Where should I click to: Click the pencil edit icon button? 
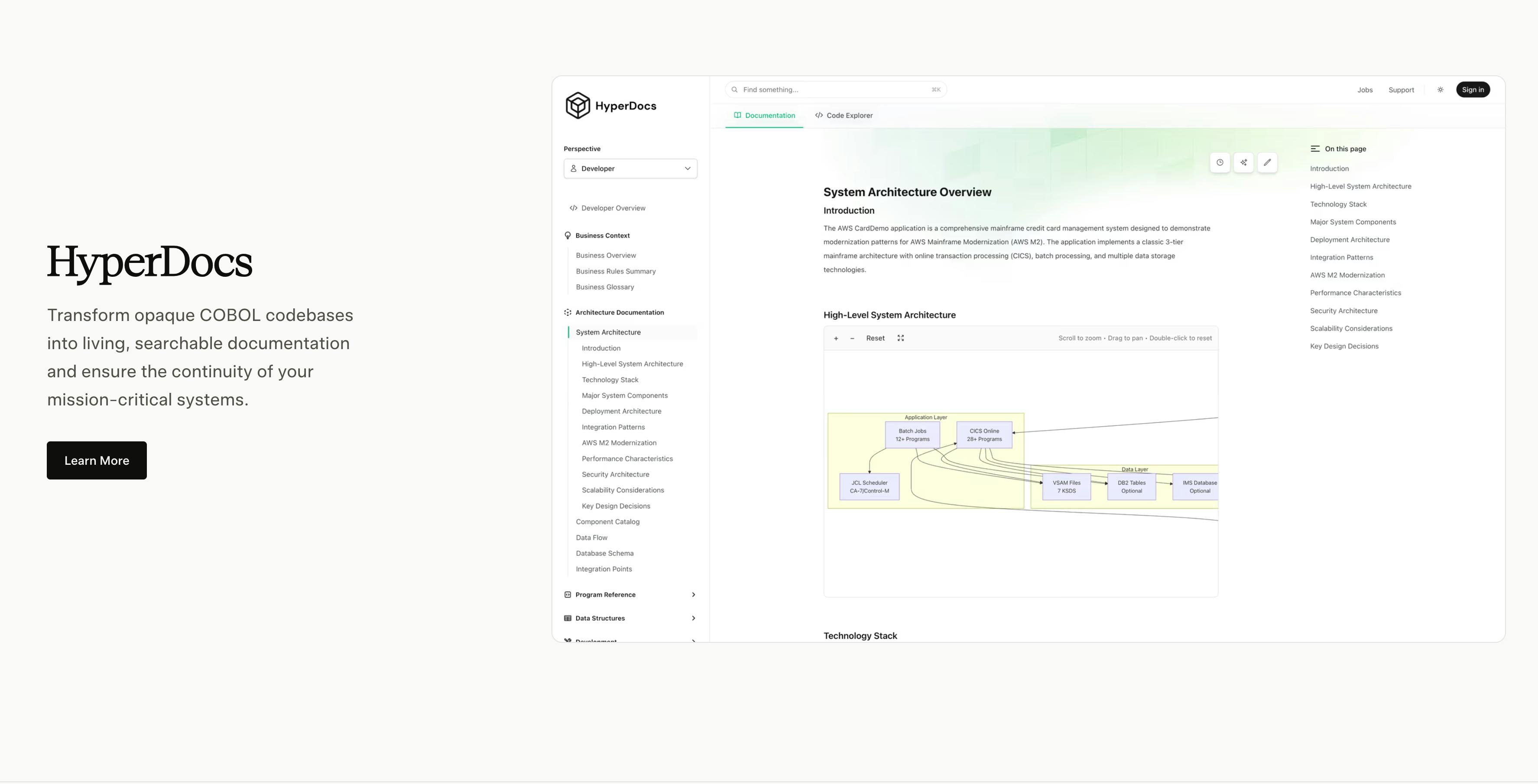pos(1268,162)
